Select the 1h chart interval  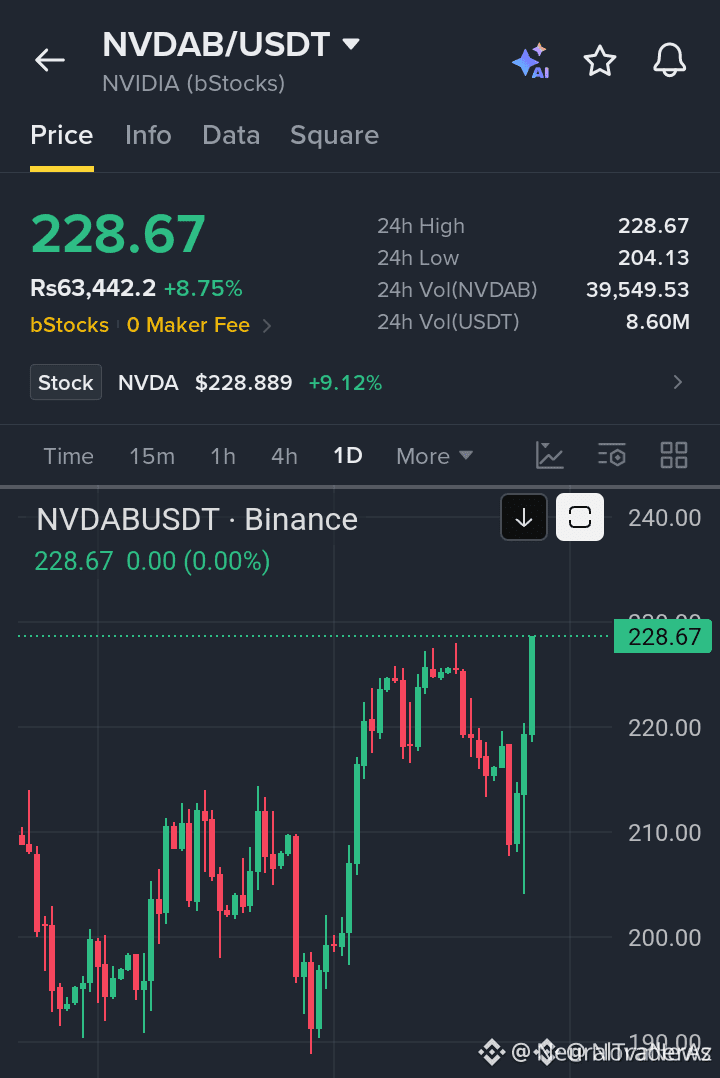point(223,456)
